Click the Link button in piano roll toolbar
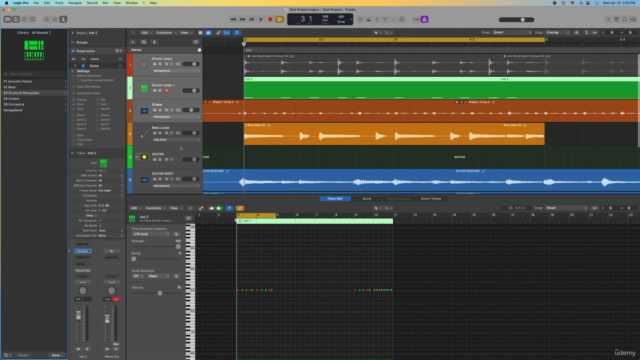This screenshot has height=360, width=640. point(201,208)
